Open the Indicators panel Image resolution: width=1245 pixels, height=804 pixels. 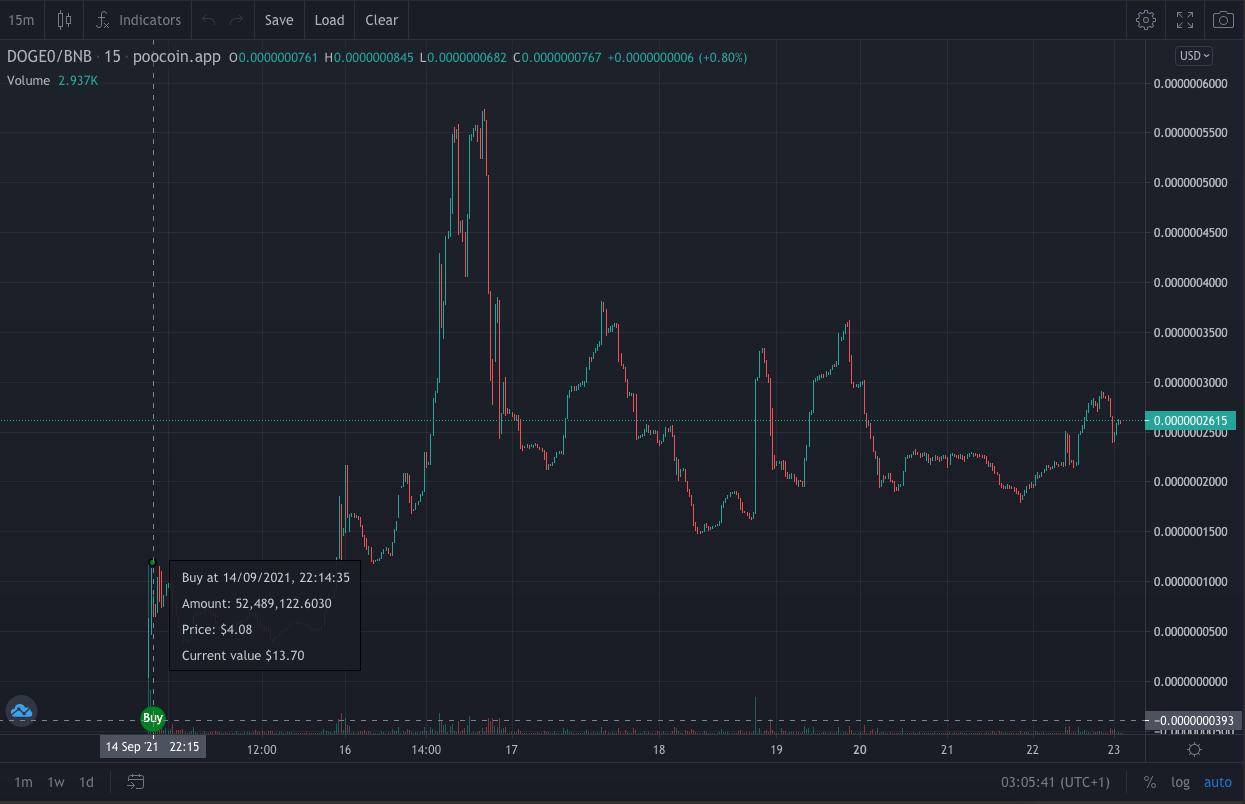(138, 20)
